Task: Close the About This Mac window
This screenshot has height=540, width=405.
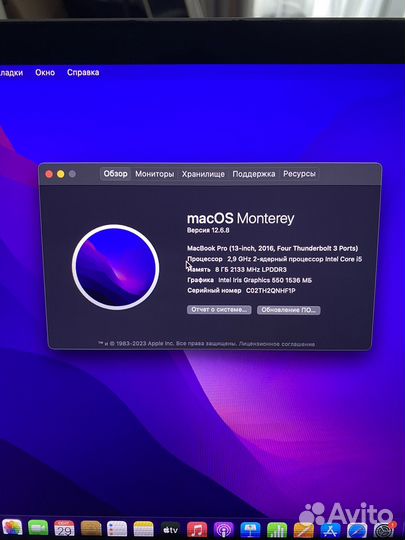Action: click(49, 174)
